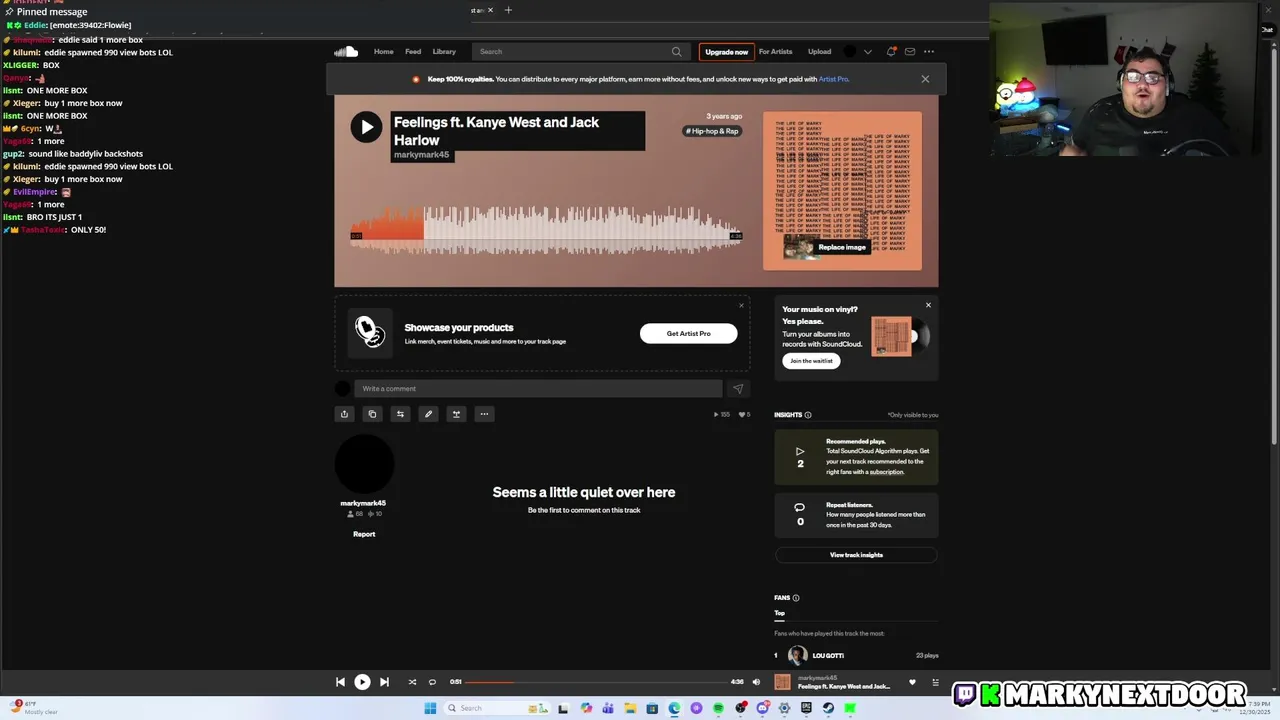
Task: Click the Write a comment field
Action: 538,389
